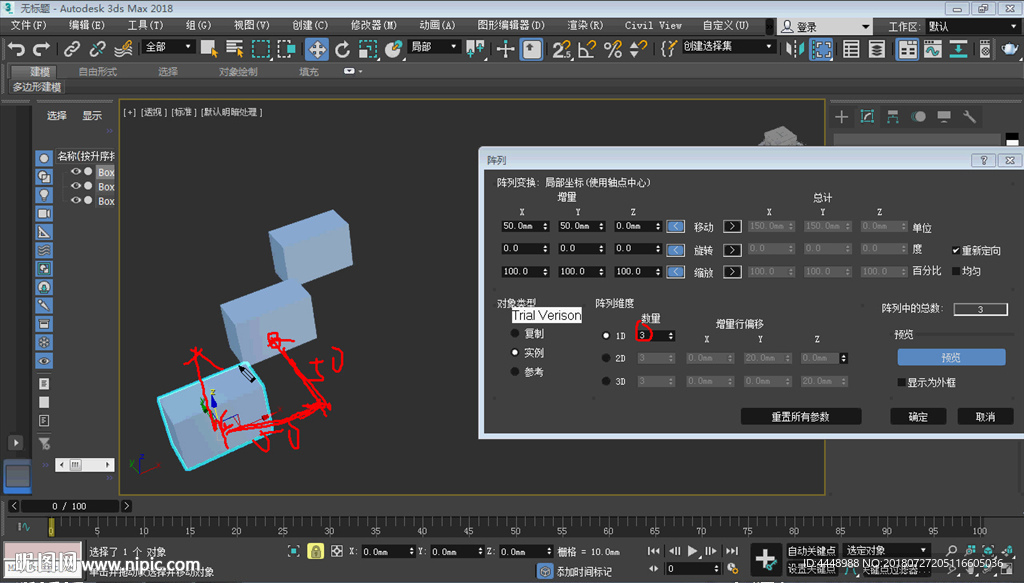Open the 修改器(M) menu
Screen dimensions: 1024x583
coord(374,25)
